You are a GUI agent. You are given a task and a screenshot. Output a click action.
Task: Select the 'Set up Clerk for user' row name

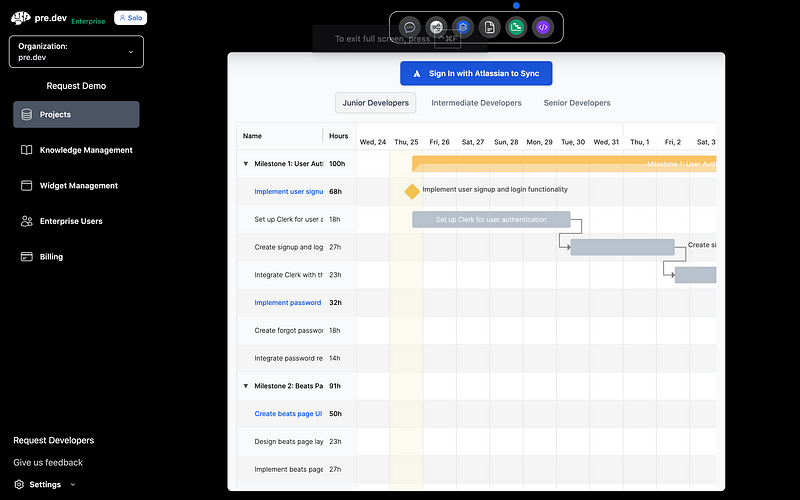[289, 219]
